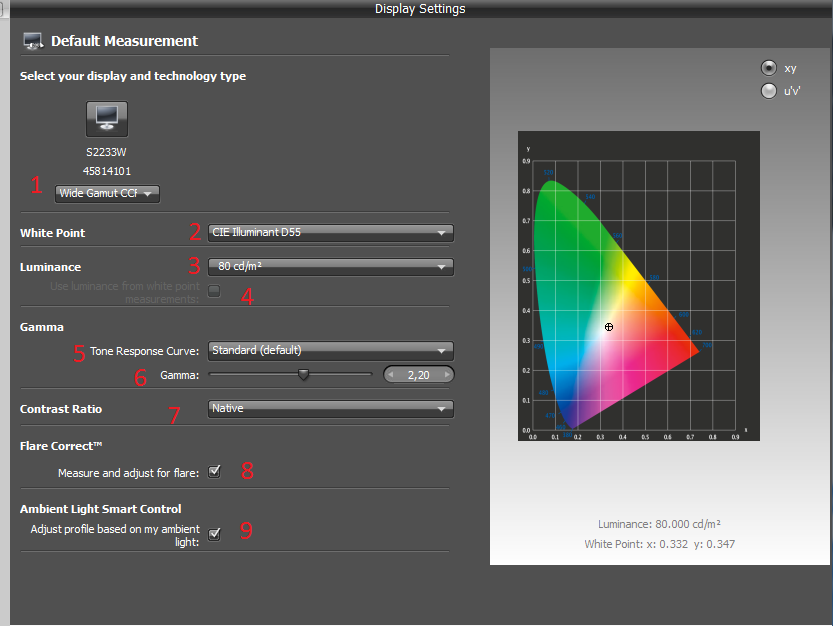Click the Display Settings title bar
The height and width of the screenshot is (626, 833).
pyautogui.click(x=420, y=9)
